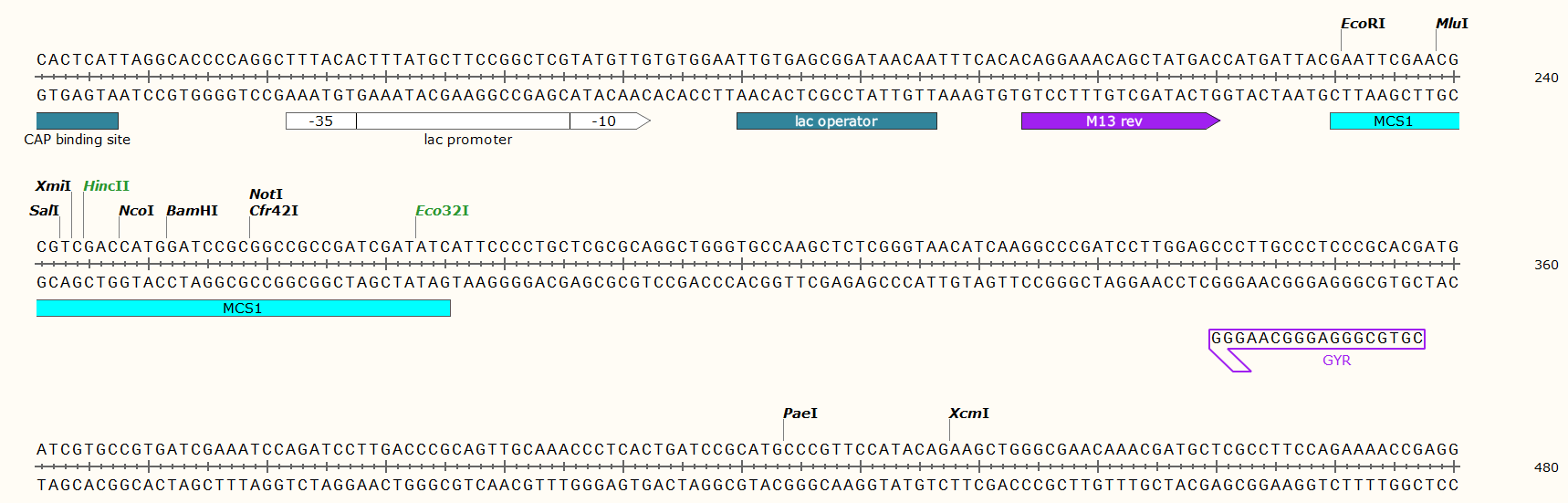
Task: Click the -35 box of lac promoter
Action: 320,121
